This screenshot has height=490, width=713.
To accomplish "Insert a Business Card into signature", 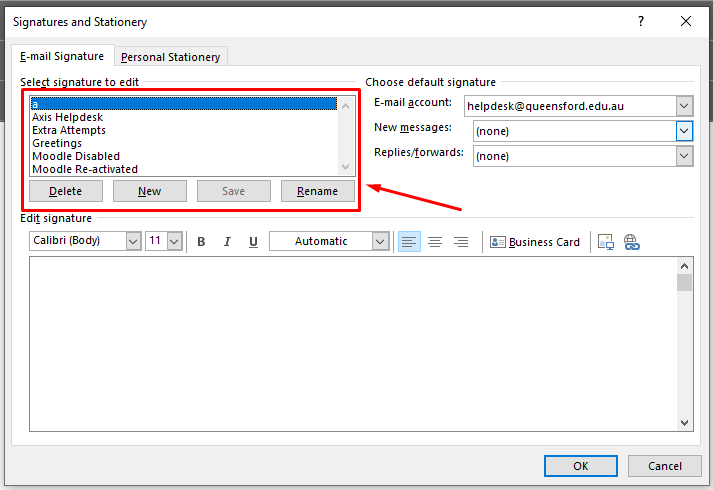I will 535,242.
